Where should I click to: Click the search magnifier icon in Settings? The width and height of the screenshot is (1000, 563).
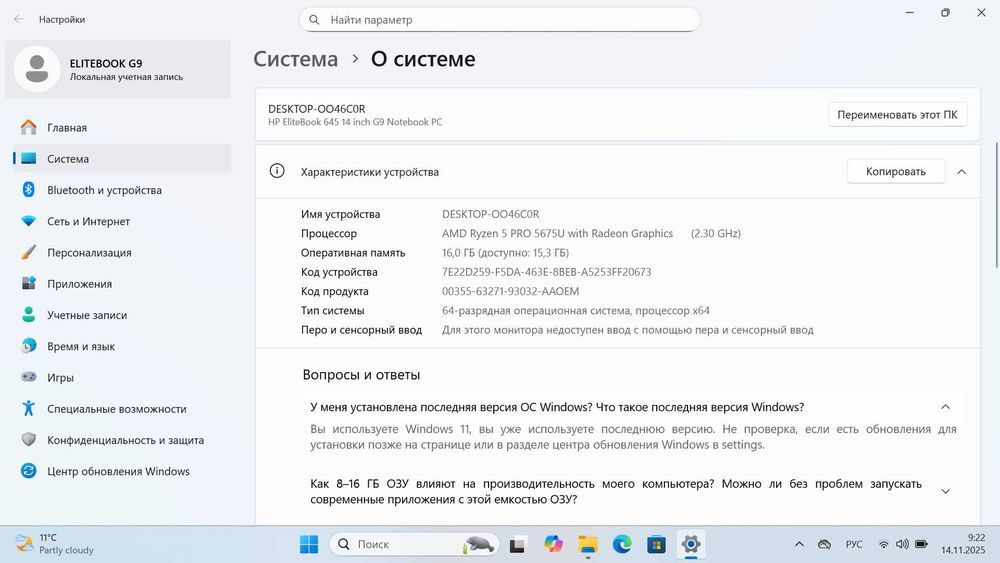coord(314,20)
